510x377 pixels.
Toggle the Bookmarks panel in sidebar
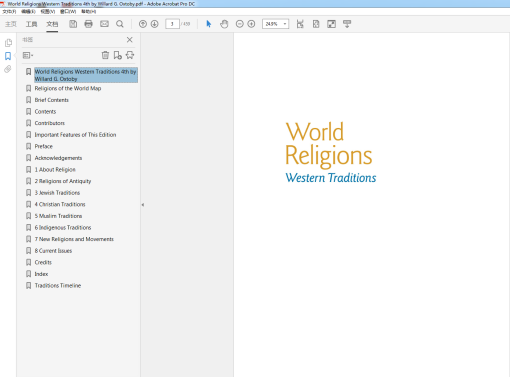8,56
